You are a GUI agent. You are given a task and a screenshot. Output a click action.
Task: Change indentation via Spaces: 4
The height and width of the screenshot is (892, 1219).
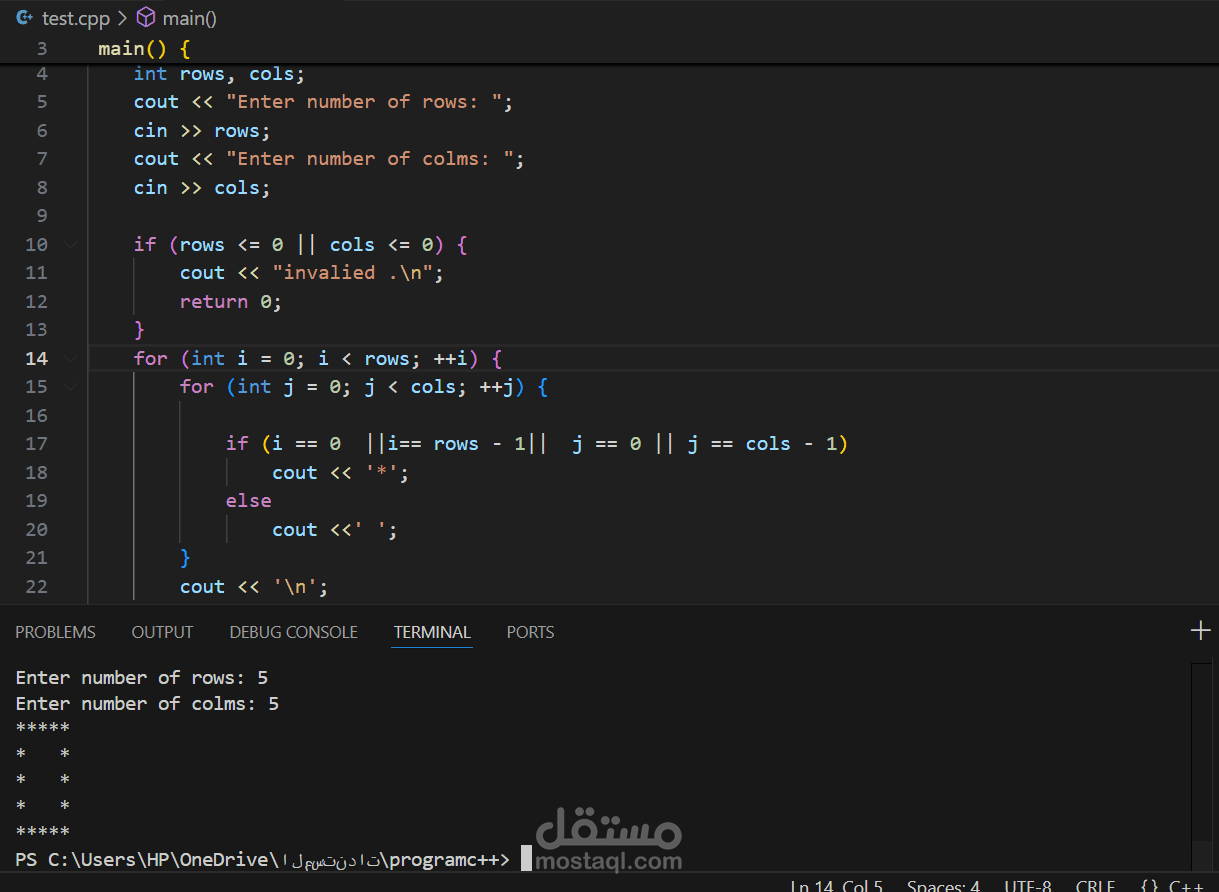tap(943, 886)
